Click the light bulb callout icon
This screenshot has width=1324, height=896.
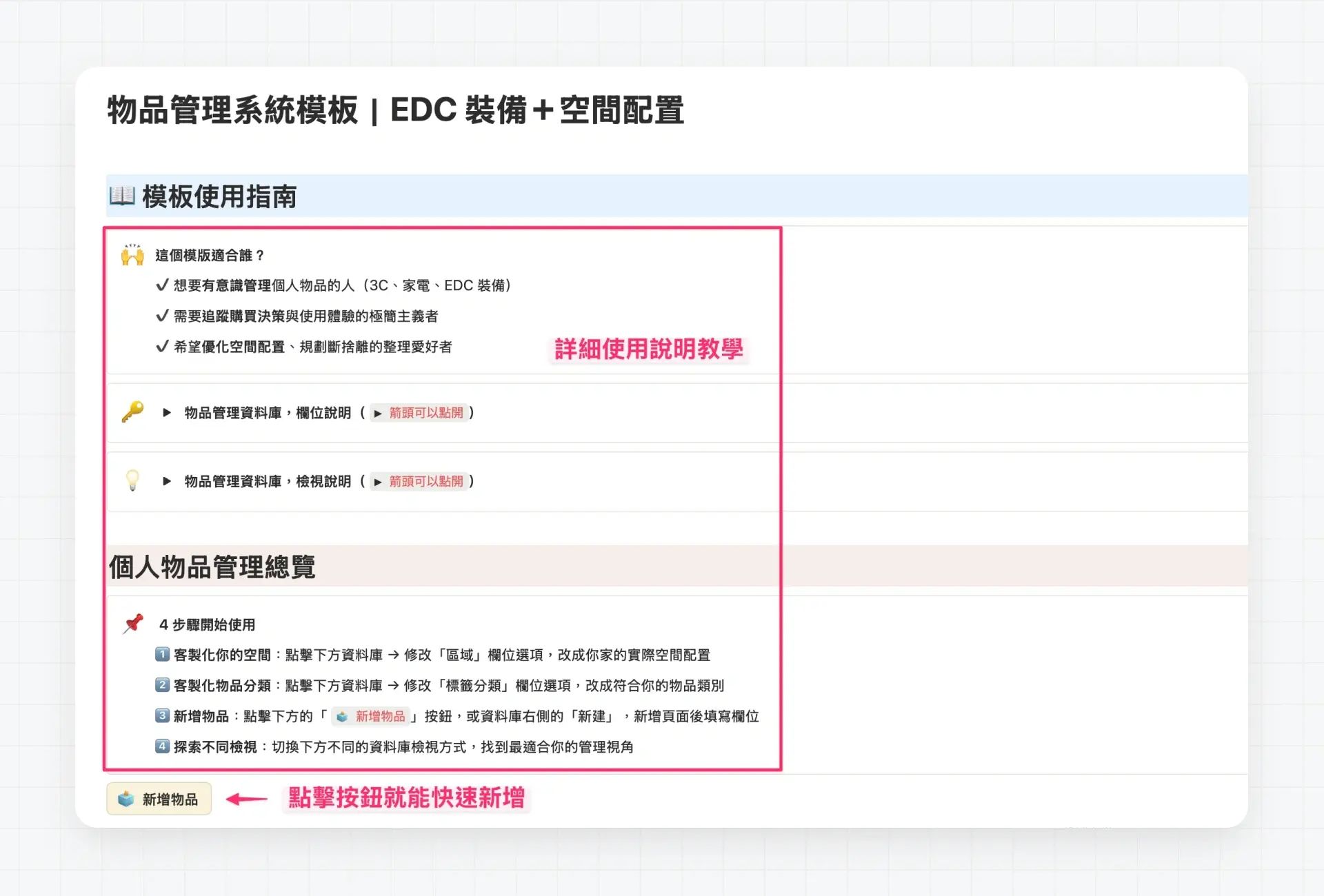[x=132, y=480]
